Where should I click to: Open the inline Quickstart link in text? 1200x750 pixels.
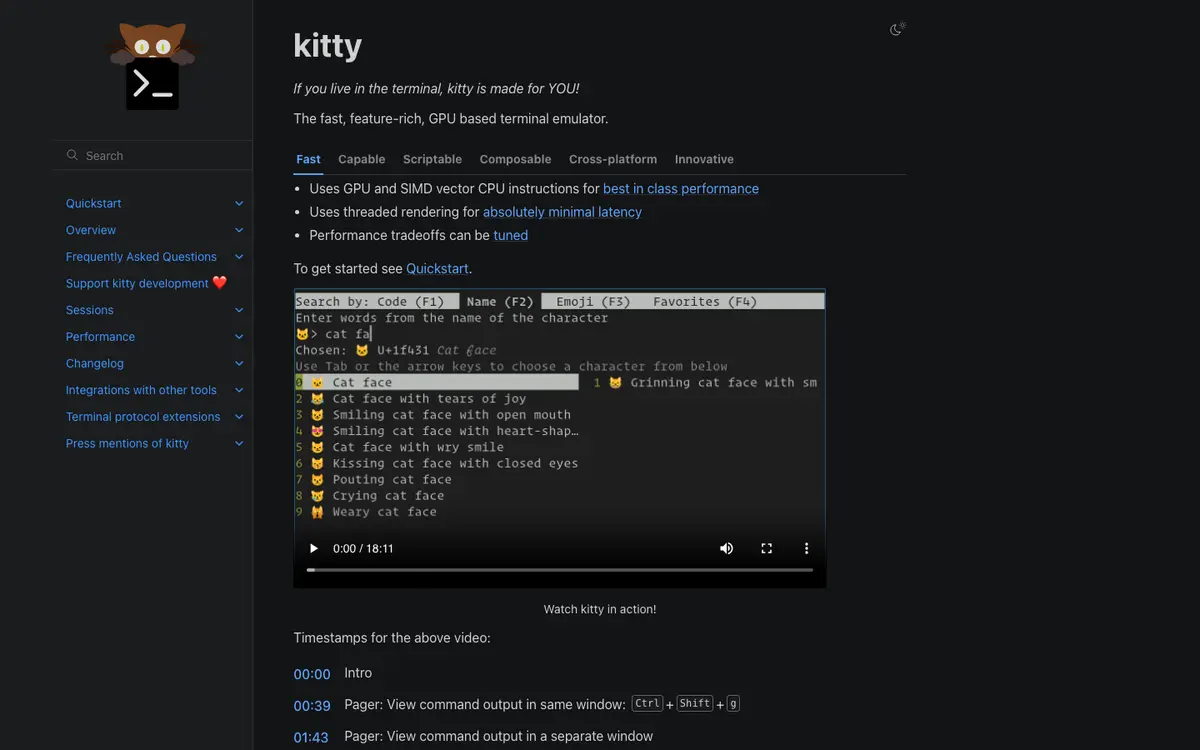[x=437, y=269]
